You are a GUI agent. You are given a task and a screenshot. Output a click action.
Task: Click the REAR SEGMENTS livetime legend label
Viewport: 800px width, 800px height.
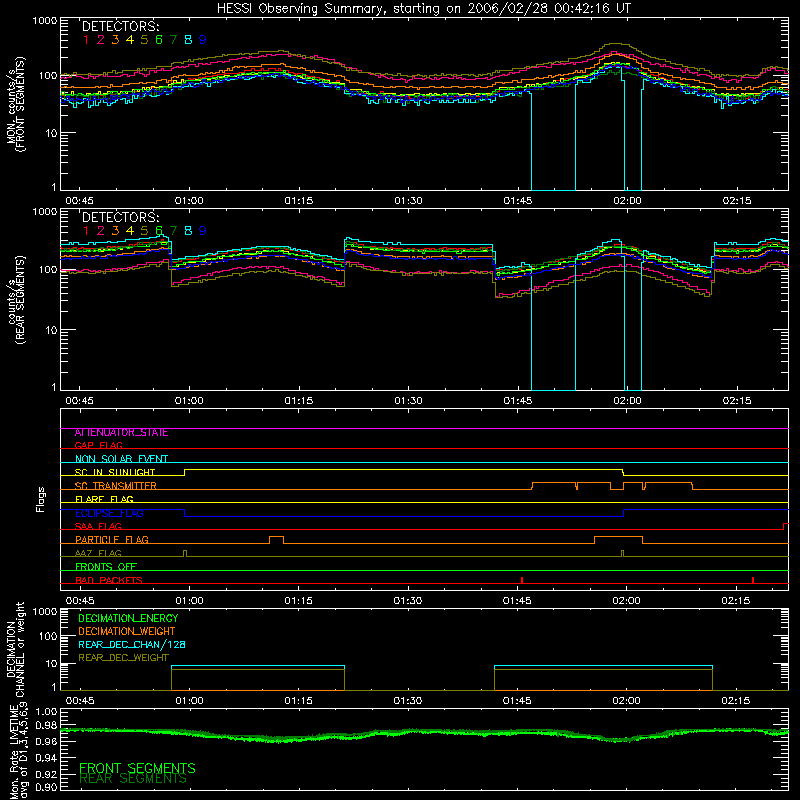click(133, 779)
